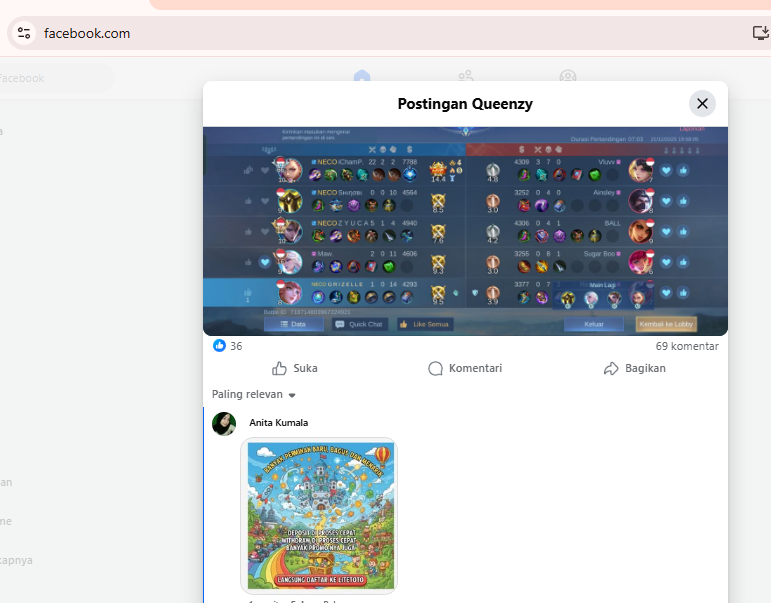Viewport: 771px width, 603px height.
Task: Open the 69 komentar link
Action: pyautogui.click(x=687, y=346)
